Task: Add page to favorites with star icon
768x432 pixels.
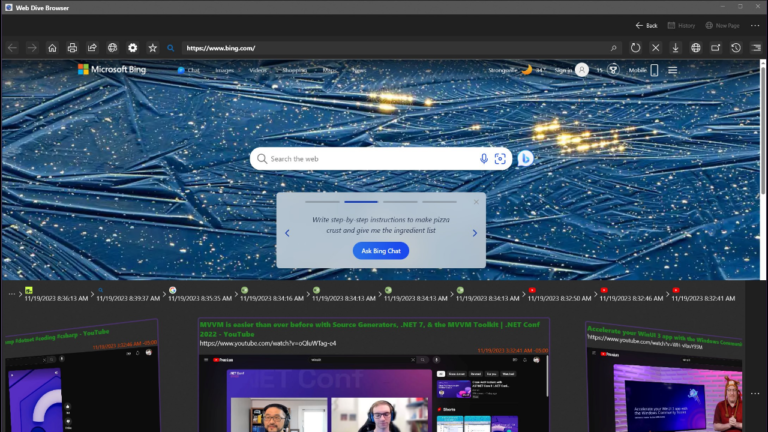Action: pyautogui.click(x=152, y=48)
